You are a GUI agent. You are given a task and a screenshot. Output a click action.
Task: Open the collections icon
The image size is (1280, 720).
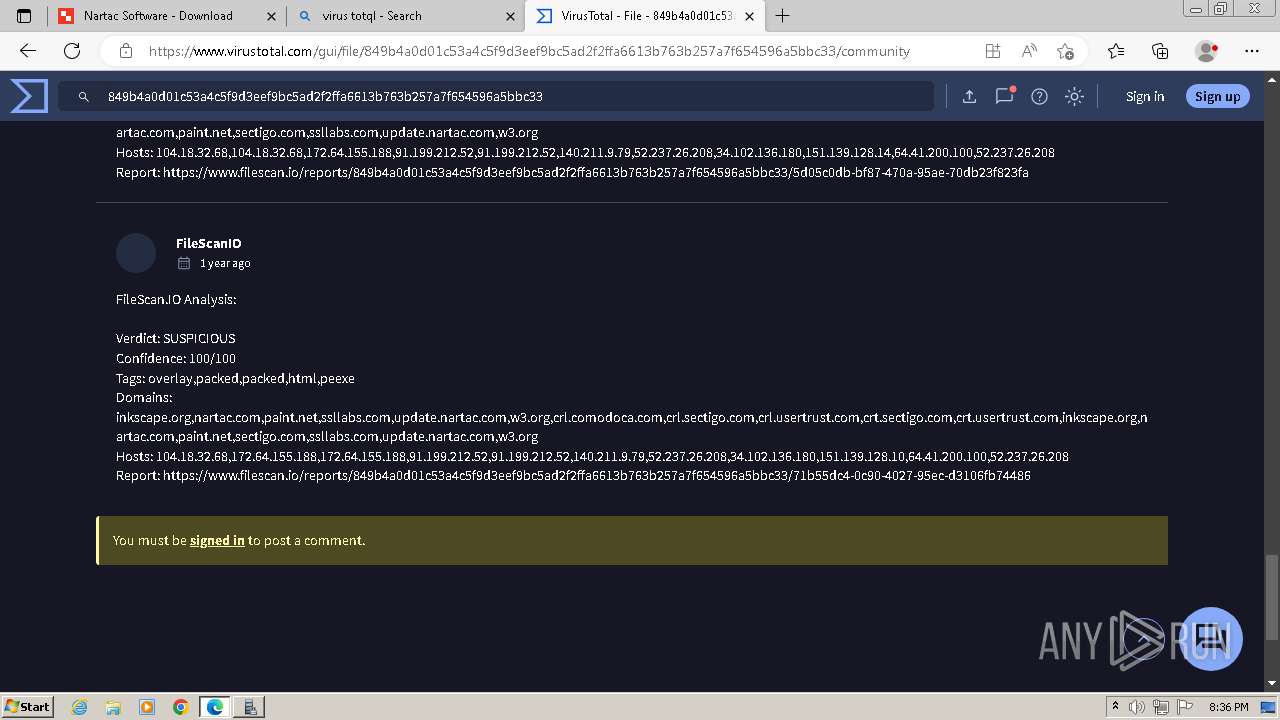click(x=1160, y=51)
